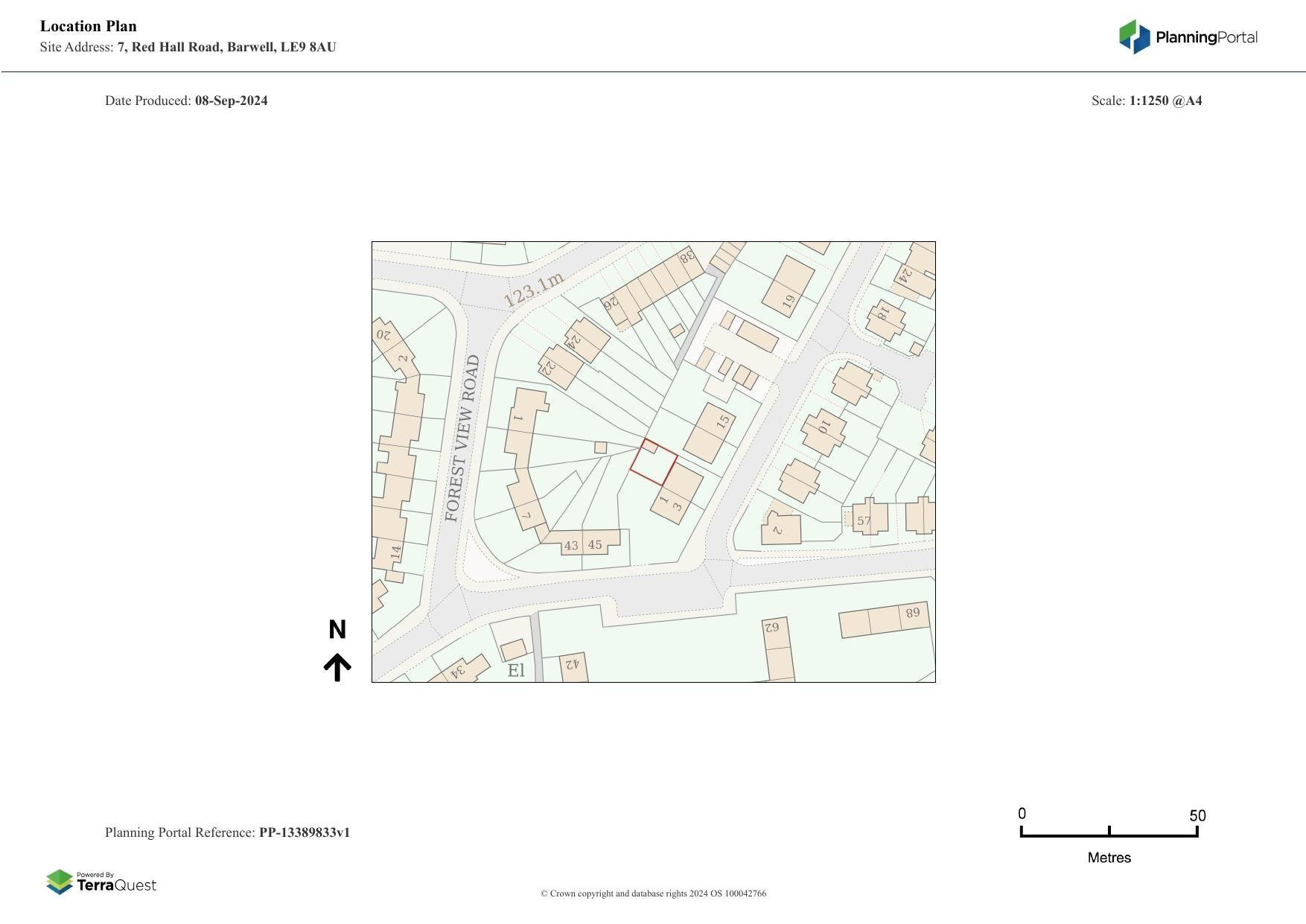Select the Date Produced 08-Sep-2024 text
The width and height of the screenshot is (1306, 924).
pyautogui.click(x=186, y=100)
